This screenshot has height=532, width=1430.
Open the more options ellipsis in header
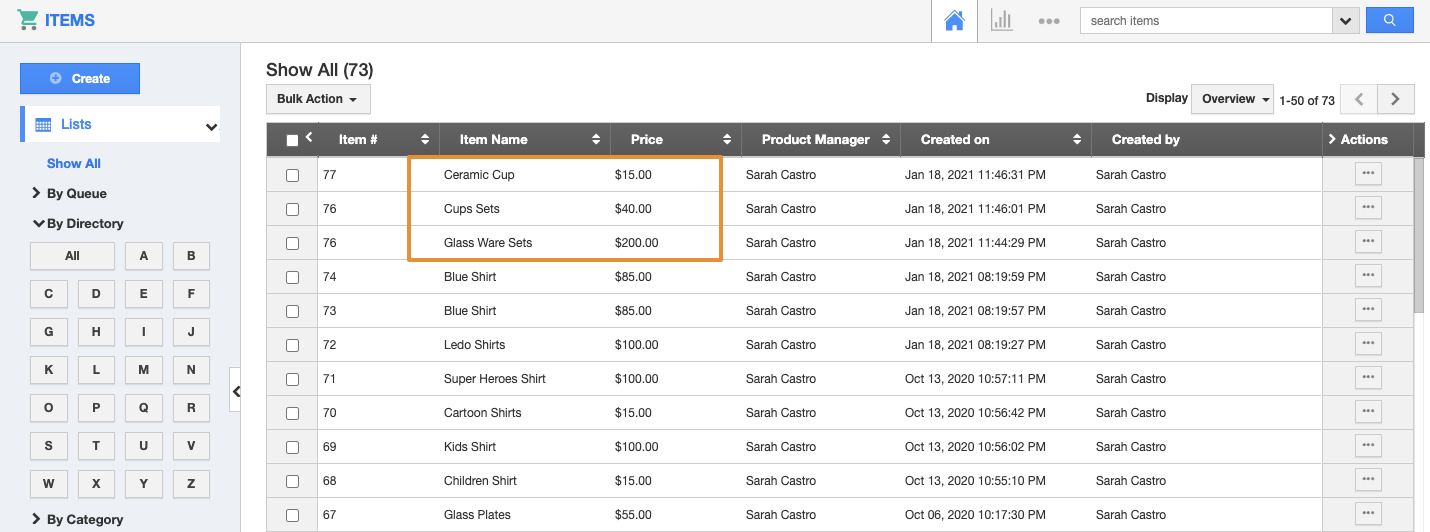pyautogui.click(x=1048, y=21)
